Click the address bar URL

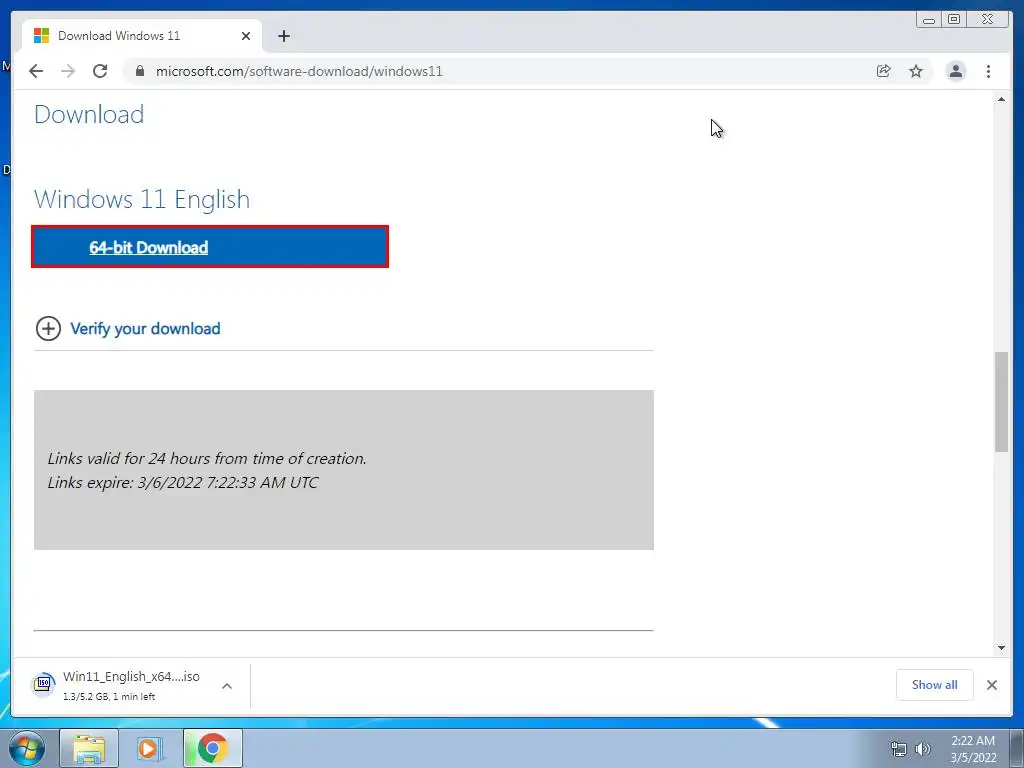coord(299,71)
